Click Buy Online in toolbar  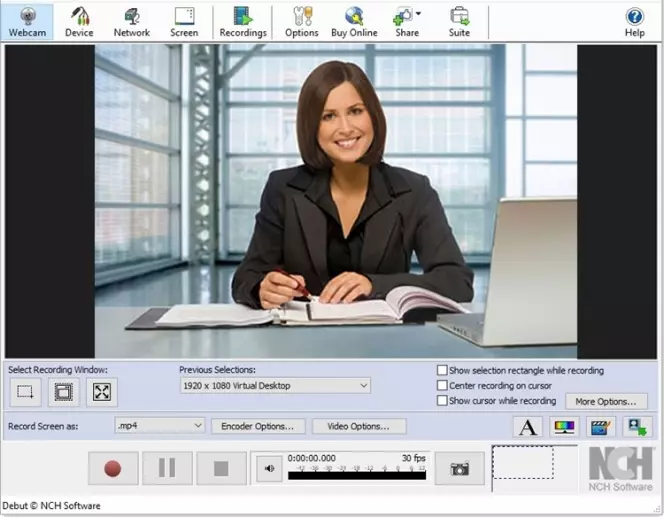[354, 22]
